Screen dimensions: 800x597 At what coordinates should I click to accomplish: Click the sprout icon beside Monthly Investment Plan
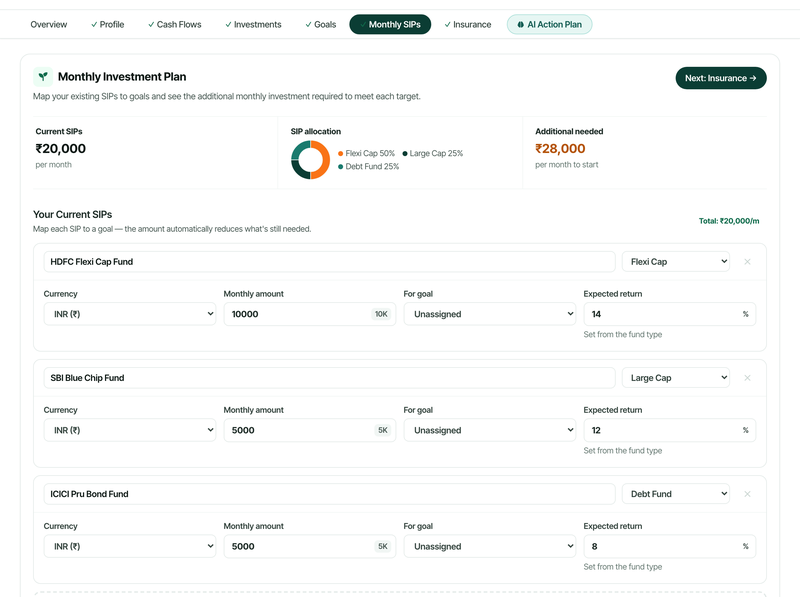point(43,77)
